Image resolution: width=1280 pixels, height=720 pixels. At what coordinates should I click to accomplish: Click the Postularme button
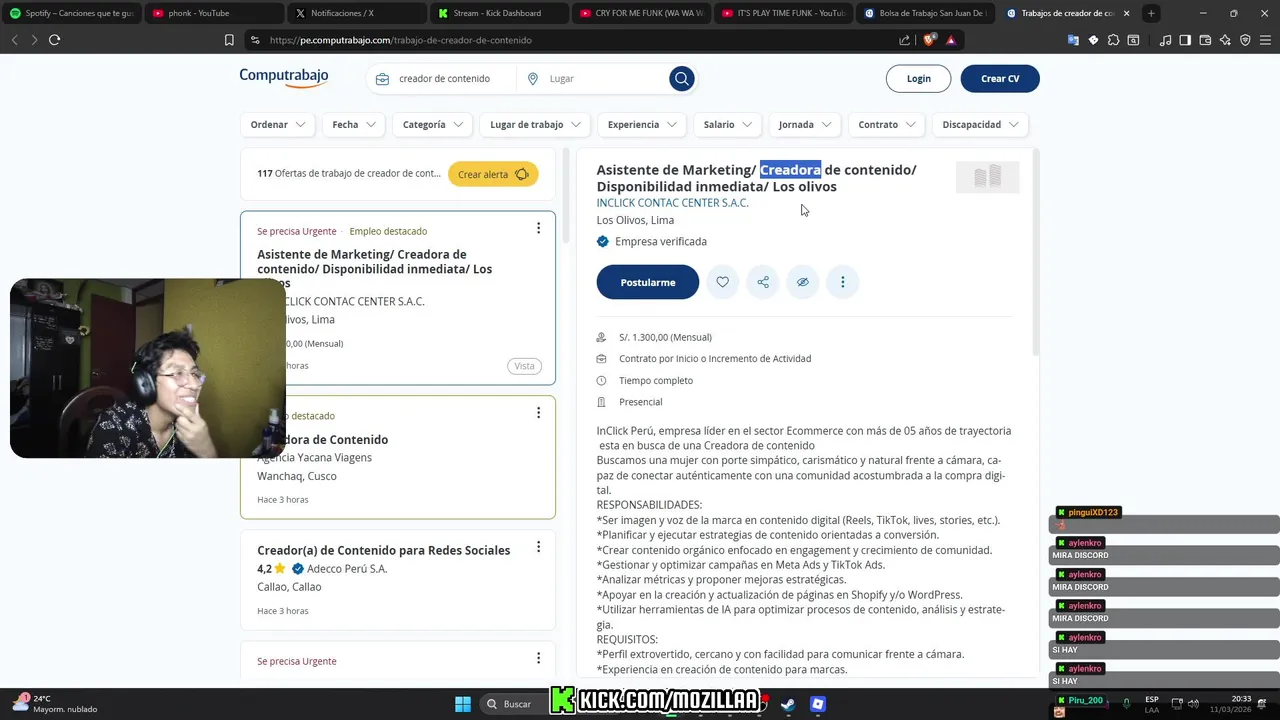pyautogui.click(x=648, y=282)
